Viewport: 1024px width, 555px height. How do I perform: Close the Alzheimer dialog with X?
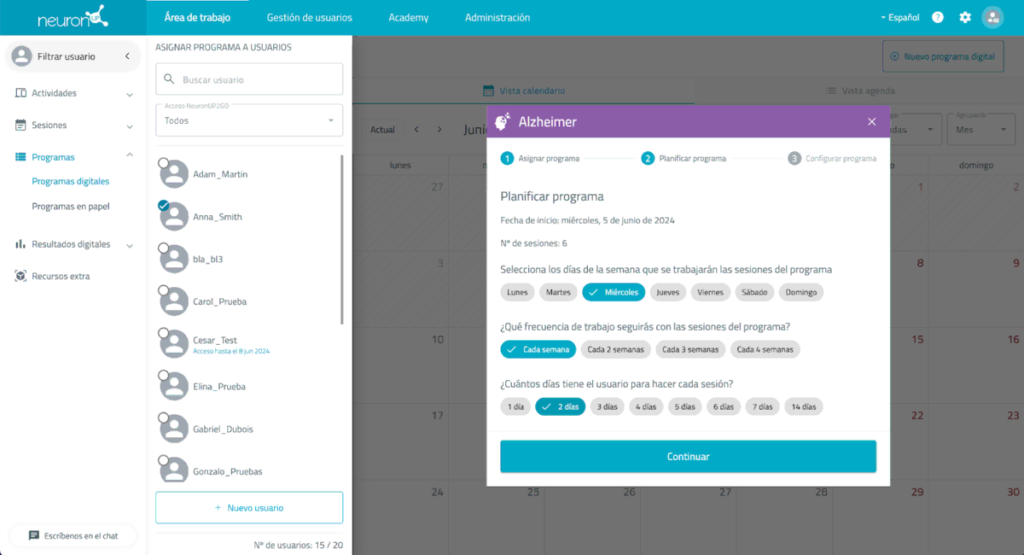point(871,122)
